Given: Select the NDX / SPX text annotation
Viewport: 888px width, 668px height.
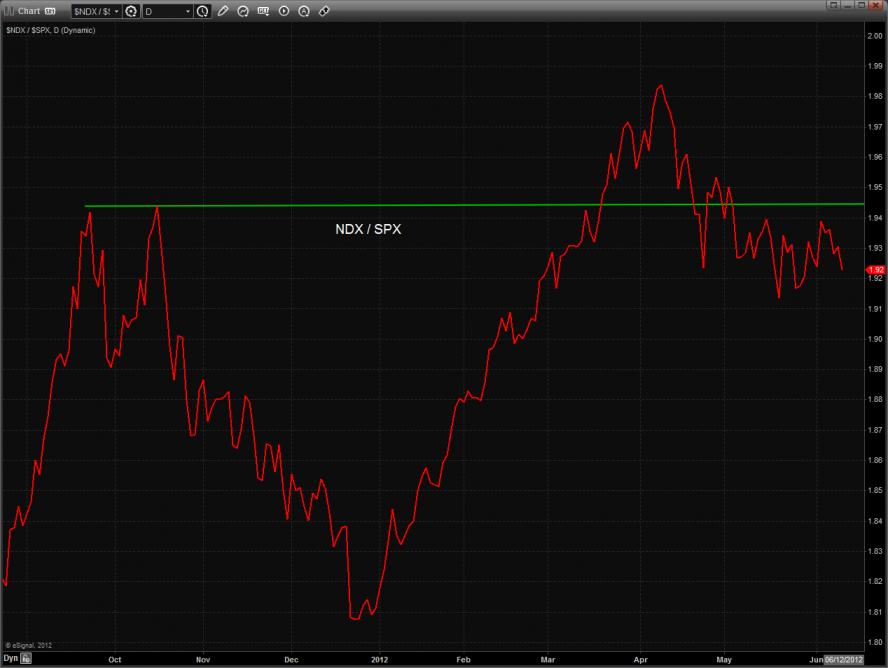Looking at the screenshot, I should pos(368,229).
